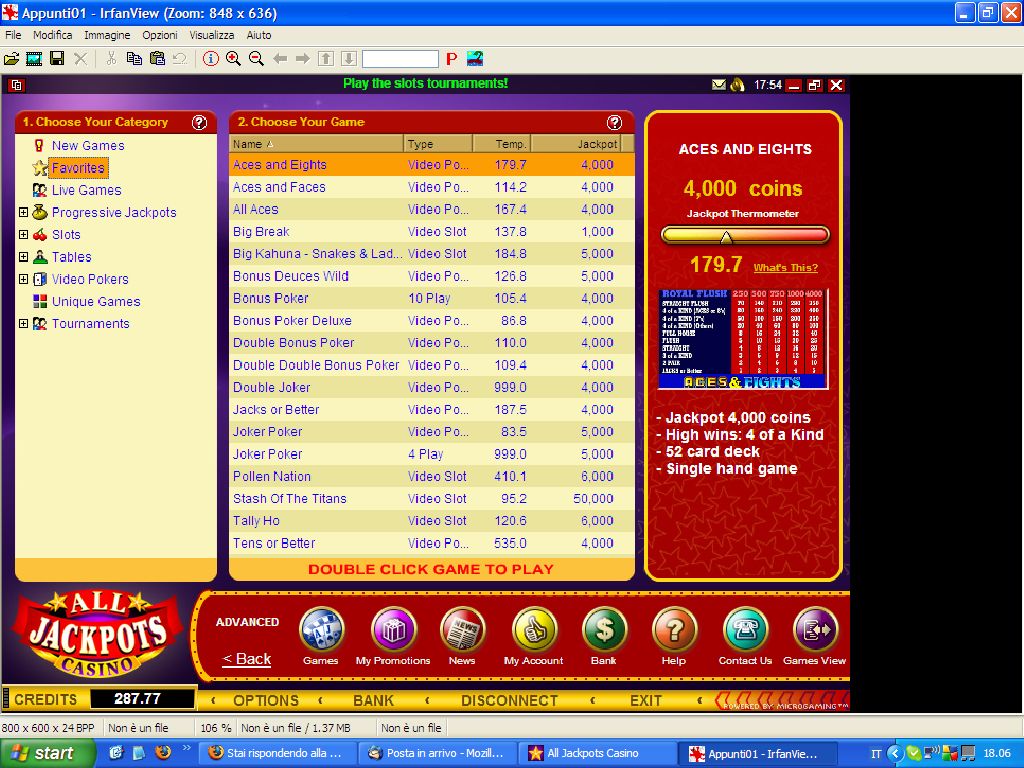This screenshot has width=1024, height=768.
Task: Sort game list by Jackpot column header
Action: 575,144
